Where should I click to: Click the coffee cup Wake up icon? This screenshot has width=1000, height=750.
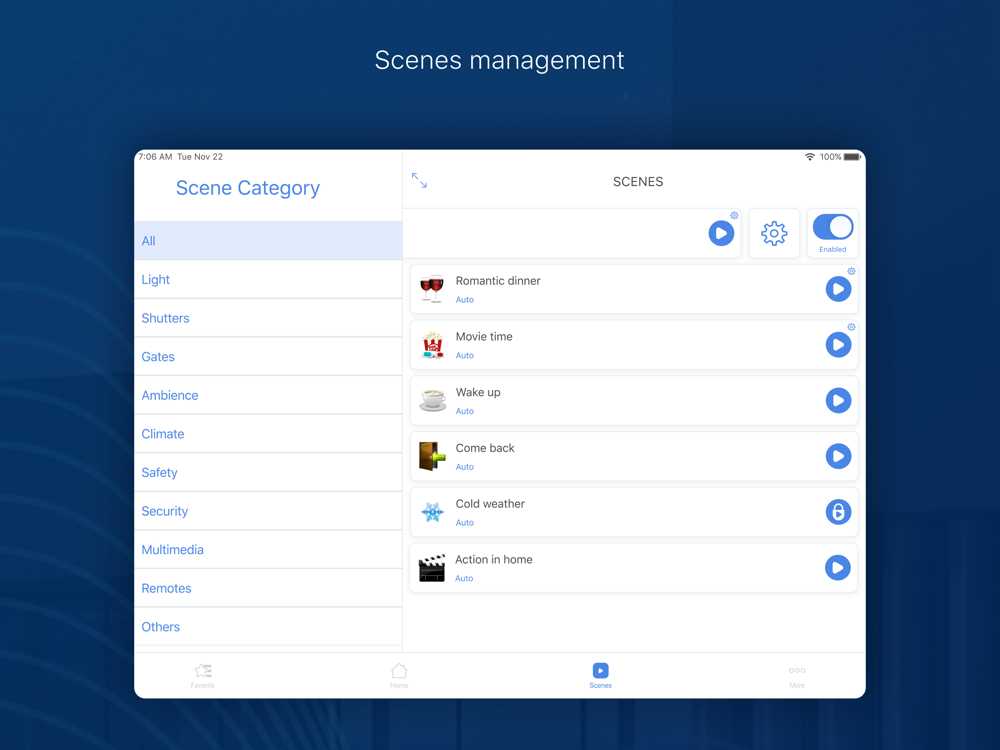click(432, 401)
